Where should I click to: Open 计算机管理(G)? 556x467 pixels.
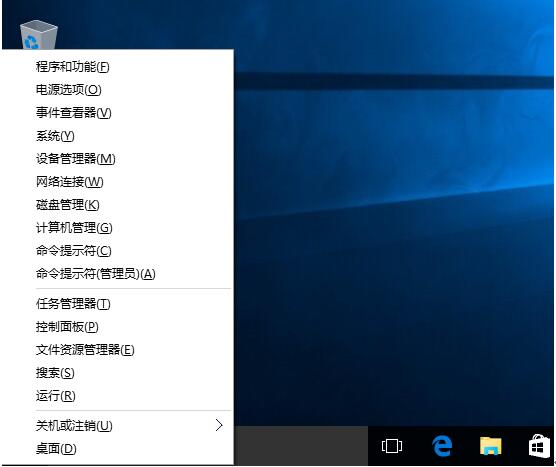tap(117, 228)
